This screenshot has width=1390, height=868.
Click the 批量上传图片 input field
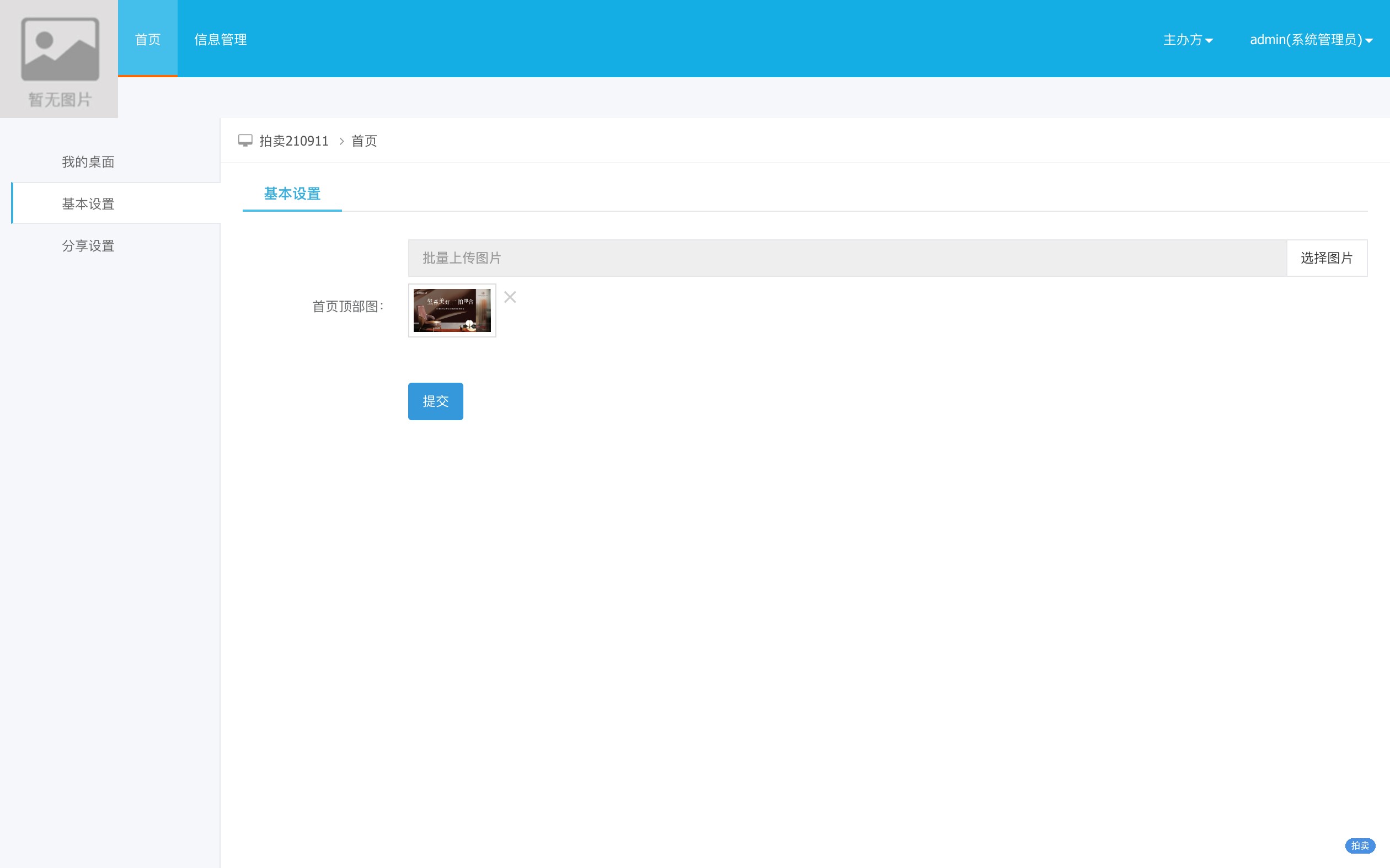[x=847, y=258]
